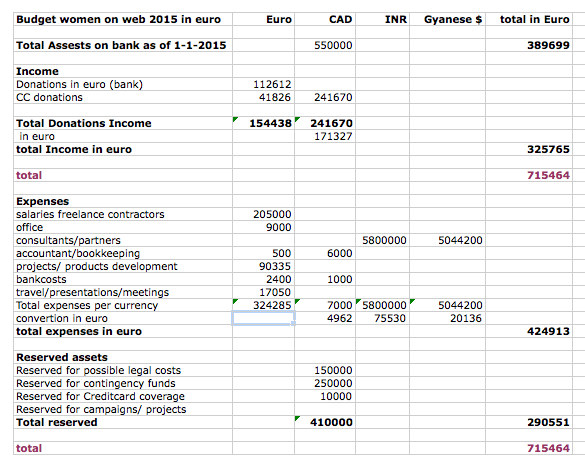This screenshot has width=585, height=472.
Task: Click the salaries freelance contractors amount 205000
Action: [x=263, y=214]
